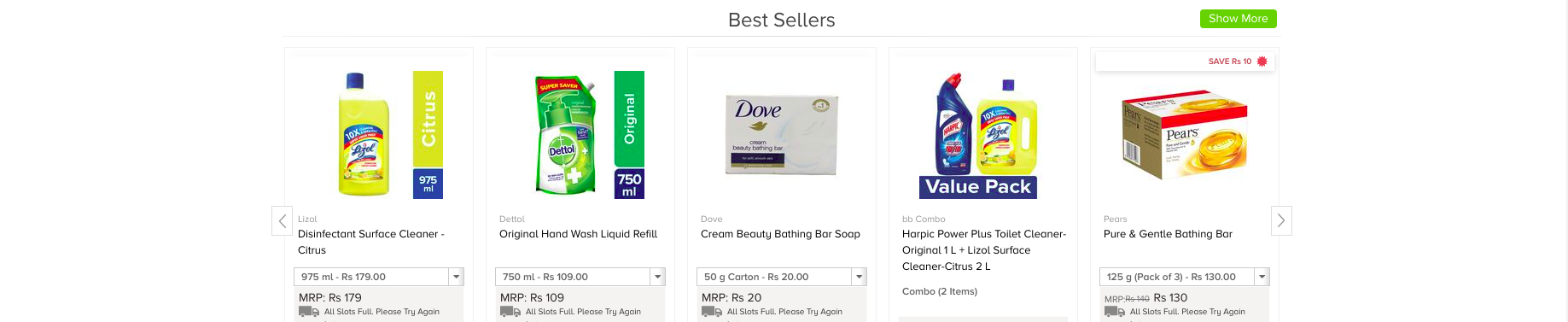Click the Pears soap pack image
Viewport: 1568px width, 322px height.
pos(1184,135)
